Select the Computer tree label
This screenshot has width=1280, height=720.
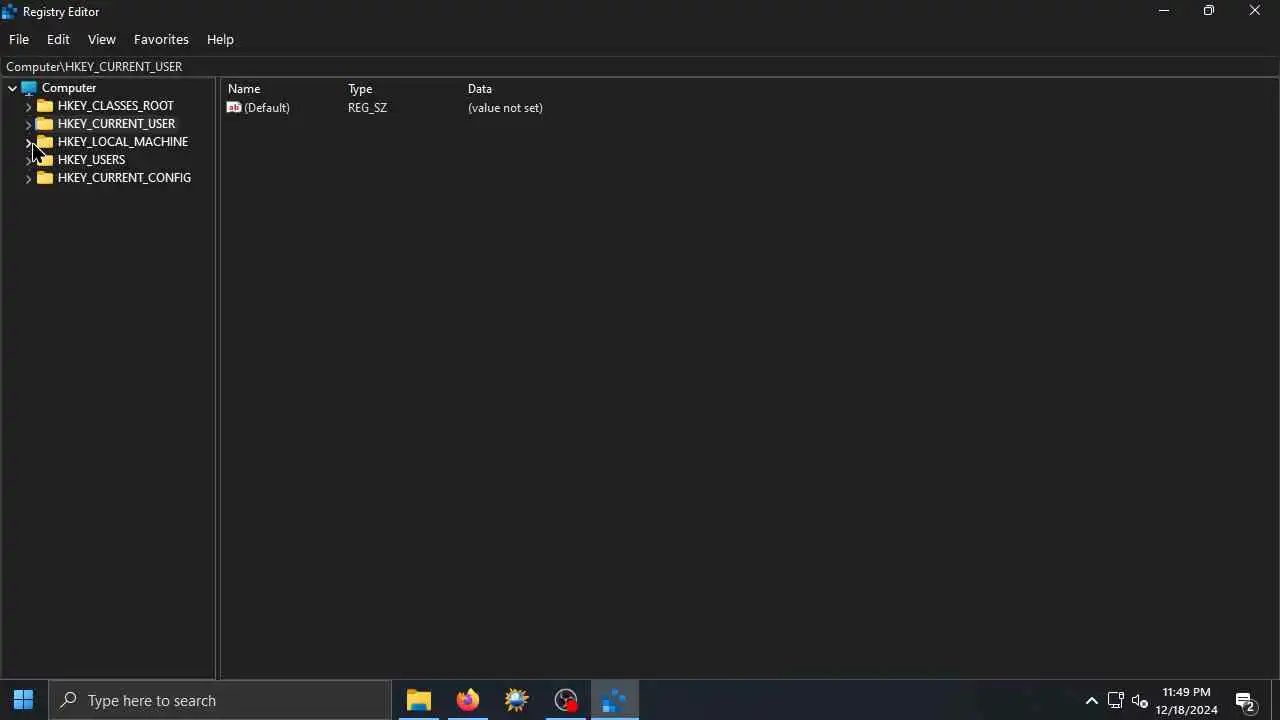point(69,88)
